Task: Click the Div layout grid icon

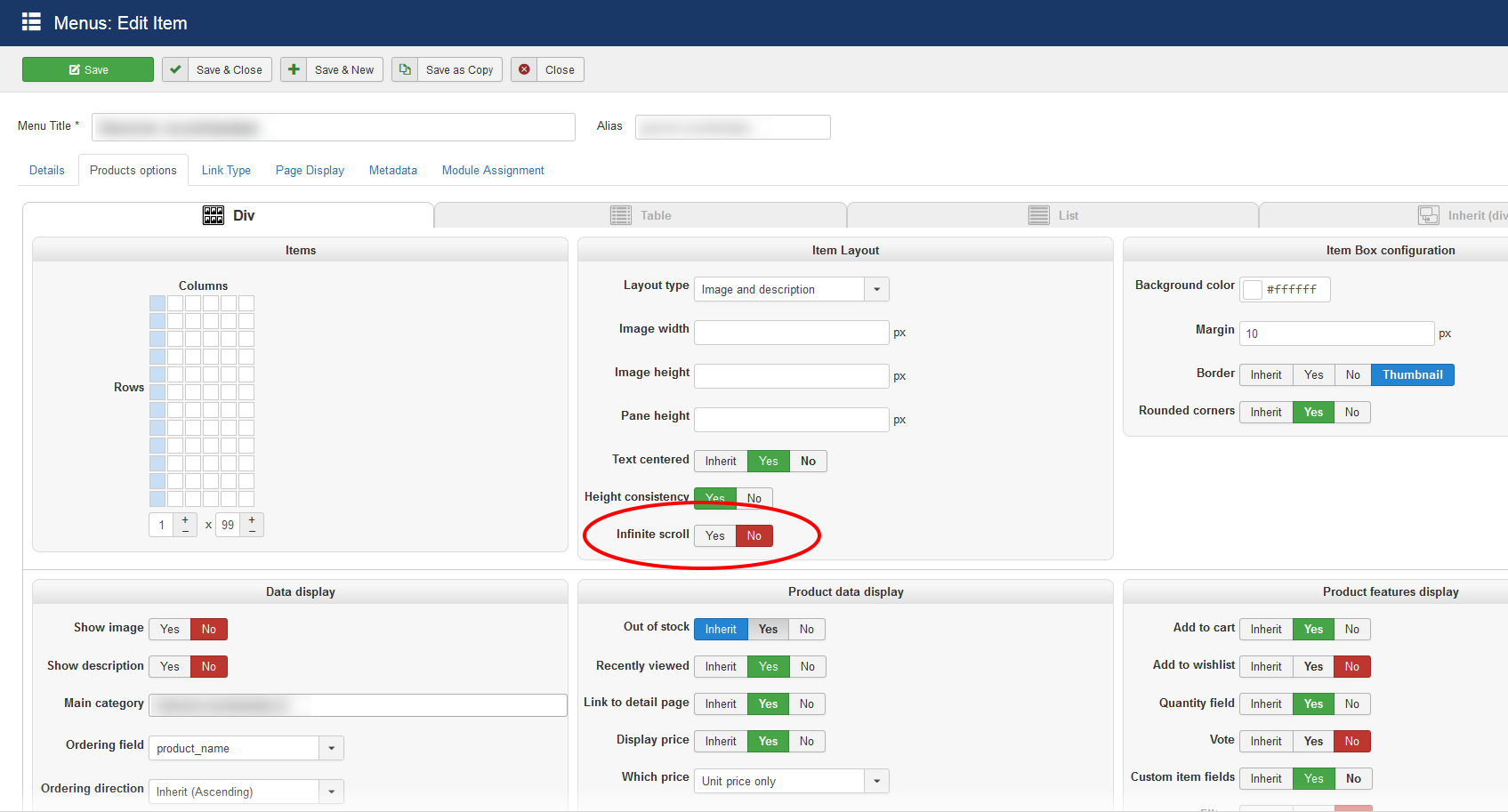Action: click(x=214, y=215)
